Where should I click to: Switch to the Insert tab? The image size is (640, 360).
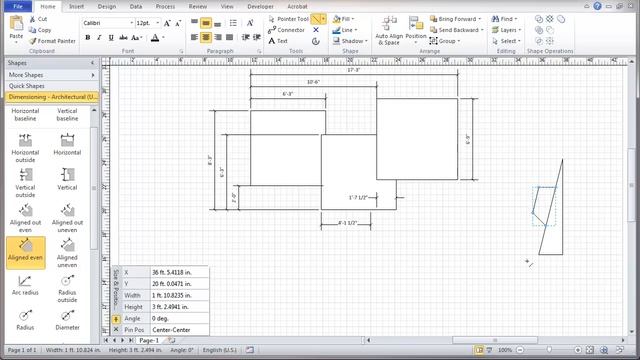point(76,7)
